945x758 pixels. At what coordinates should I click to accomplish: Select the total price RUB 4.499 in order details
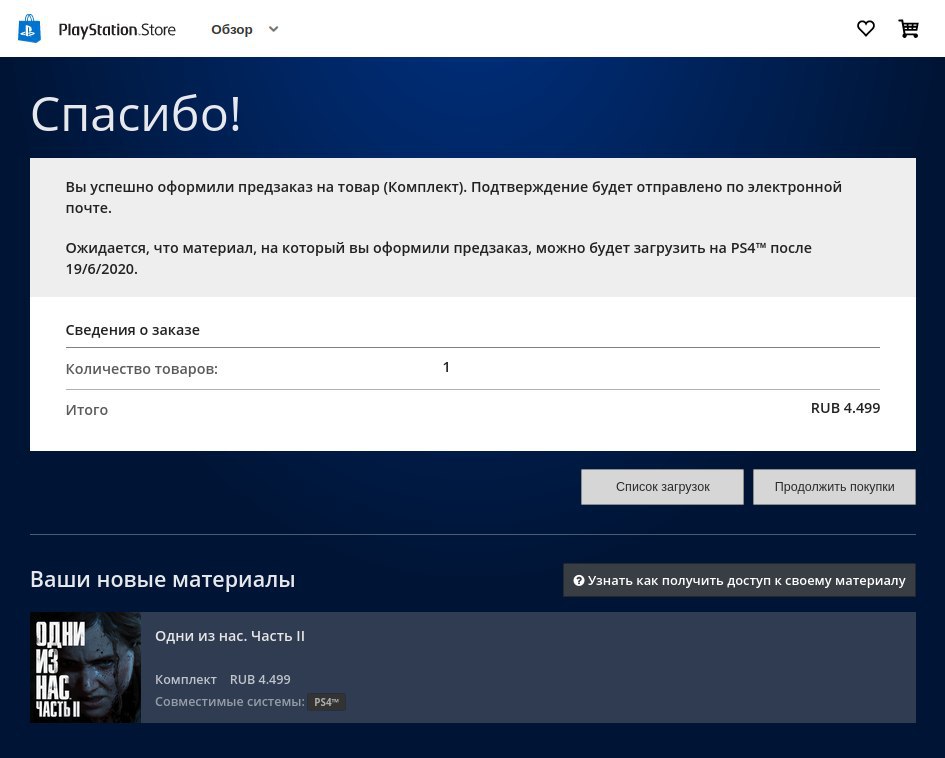click(845, 408)
